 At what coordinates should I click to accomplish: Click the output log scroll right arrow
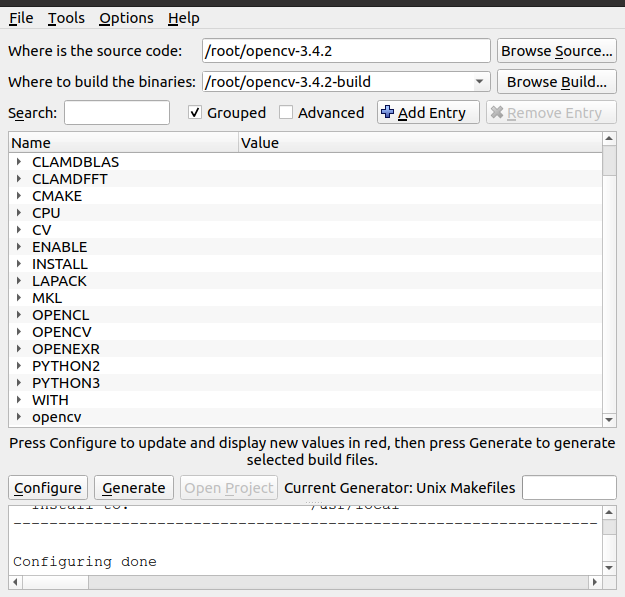[x=595, y=582]
